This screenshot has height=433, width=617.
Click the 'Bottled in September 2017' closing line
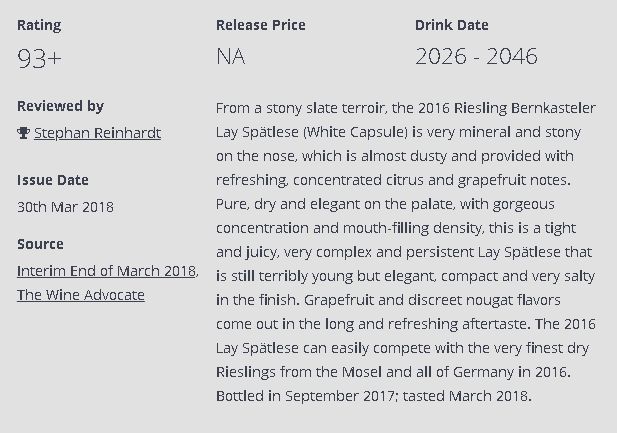(x=374, y=396)
